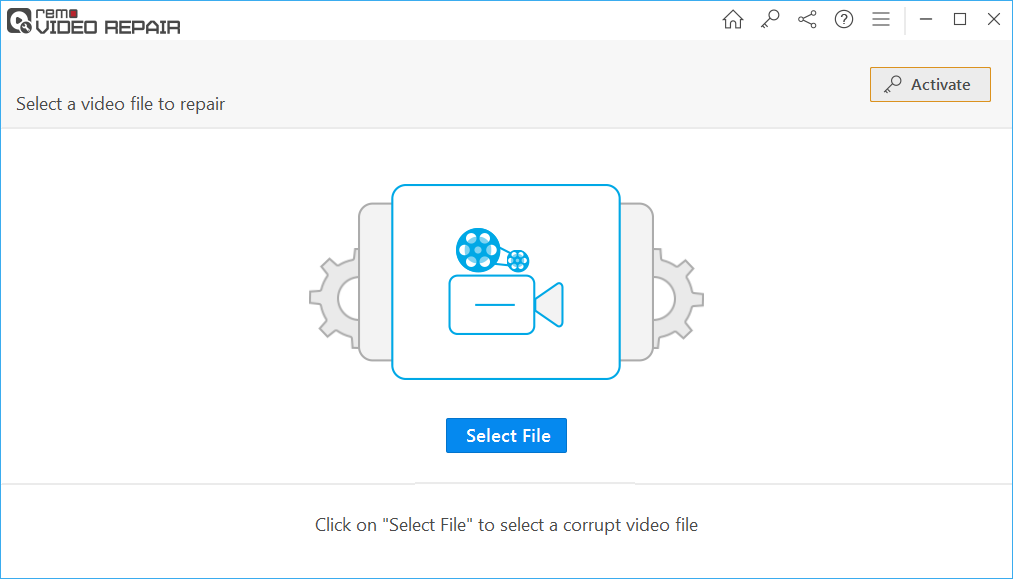The height and width of the screenshot is (579, 1013).
Task: Click the 'Select a video file to repair' heading
Action: coord(118,103)
